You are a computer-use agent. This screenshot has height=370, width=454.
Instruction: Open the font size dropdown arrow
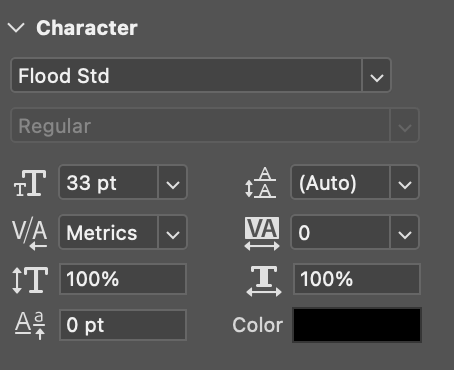pos(173,182)
